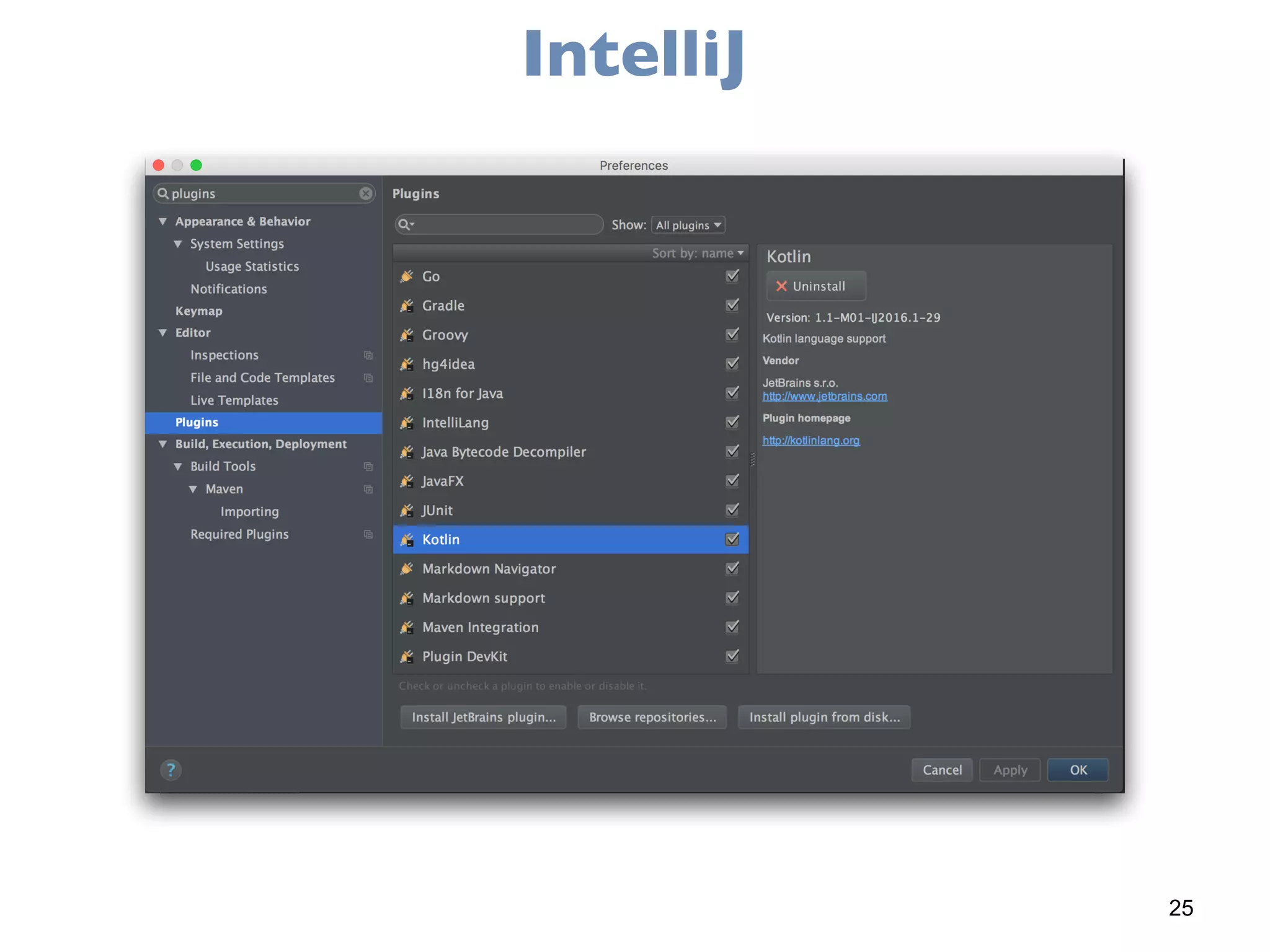
Task: Disable the Kotlin plugin checkbox
Action: pyautogui.click(x=732, y=539)
